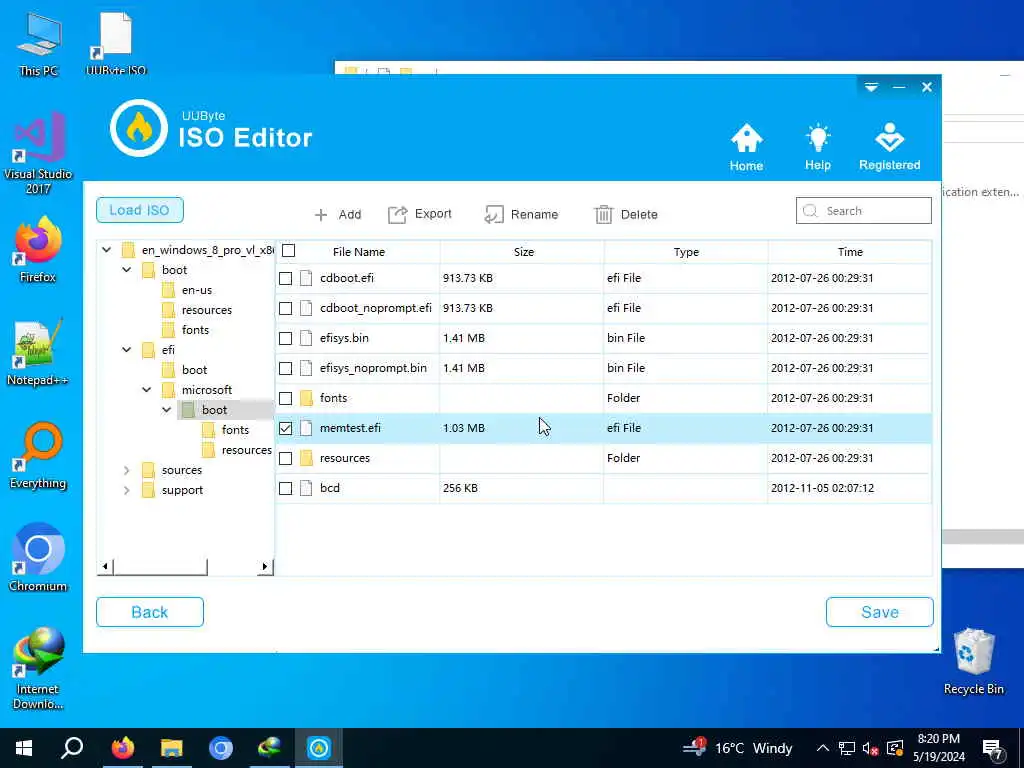1024x768 pixels.
Task: Open File Explorer from the taskbar
Action: coord(172,748)
